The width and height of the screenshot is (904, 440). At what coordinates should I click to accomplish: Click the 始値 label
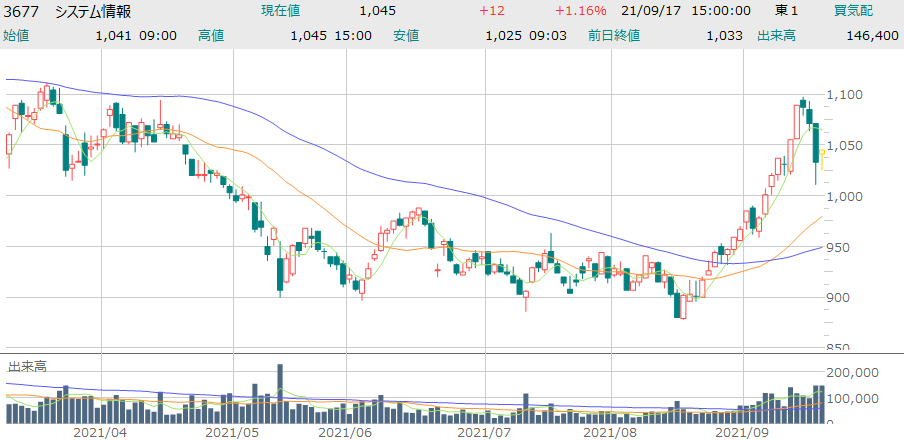pos(17,35)
